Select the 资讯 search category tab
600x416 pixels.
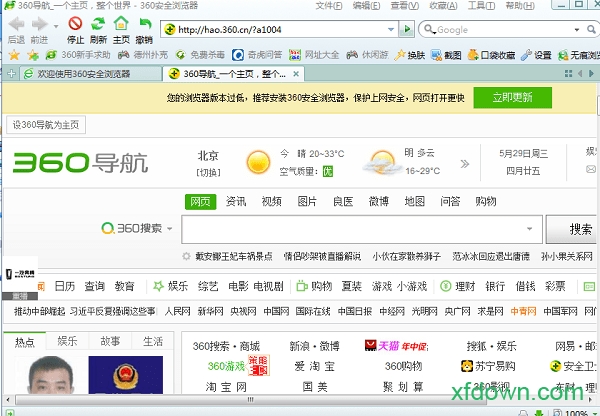pyautogui.click(x=236, y=201)
